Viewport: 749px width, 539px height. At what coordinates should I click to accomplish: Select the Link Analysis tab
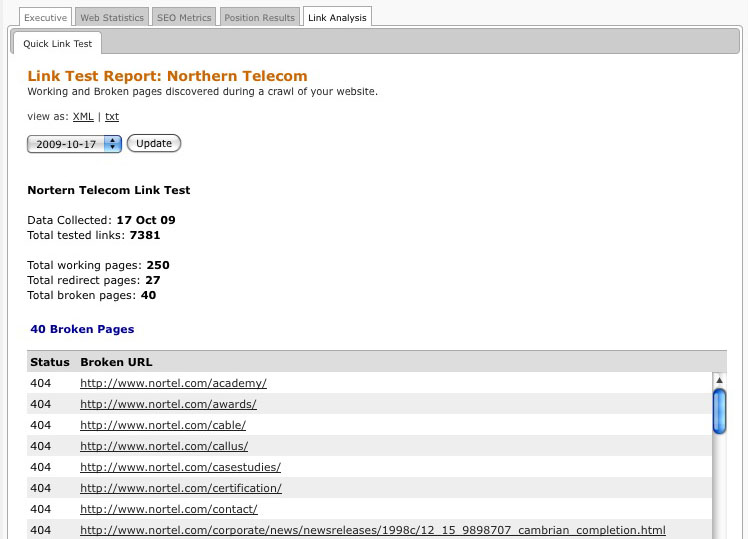pyautogui.click(x=337, y=18)
